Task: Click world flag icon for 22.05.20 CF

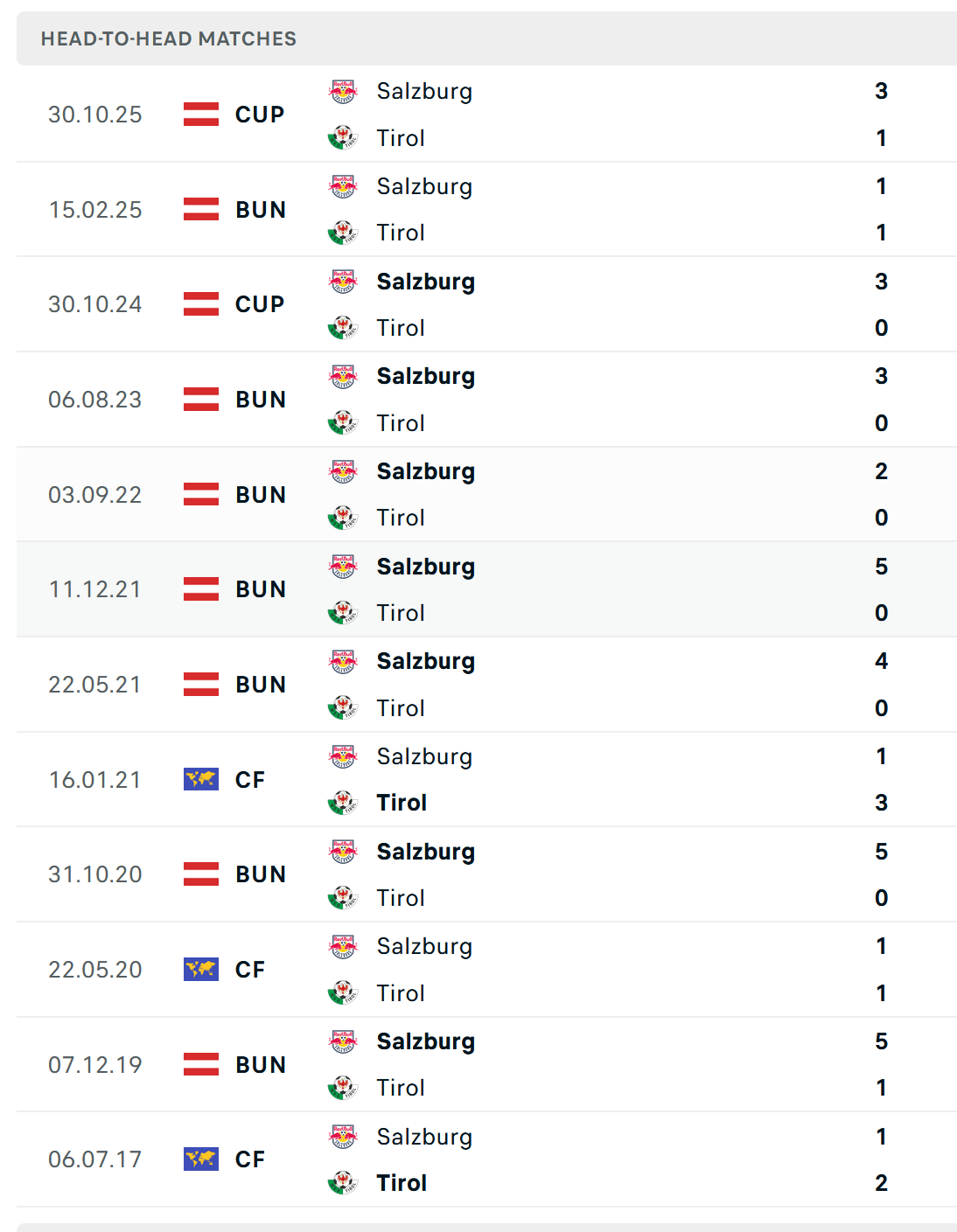Action: tap(201, 970)
